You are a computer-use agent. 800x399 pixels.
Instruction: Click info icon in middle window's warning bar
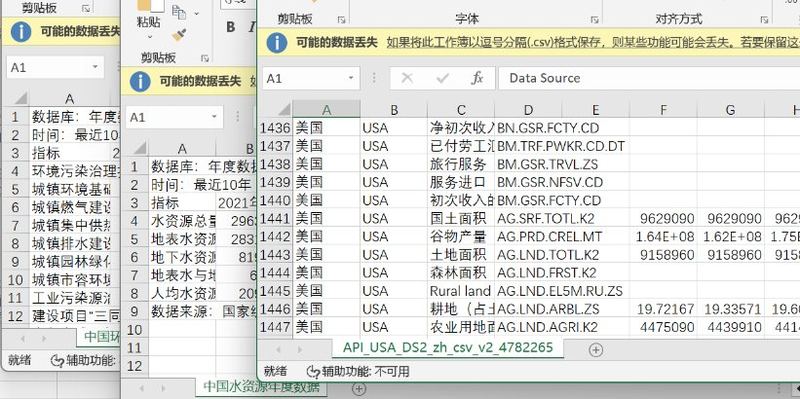(x=140, y=81)
